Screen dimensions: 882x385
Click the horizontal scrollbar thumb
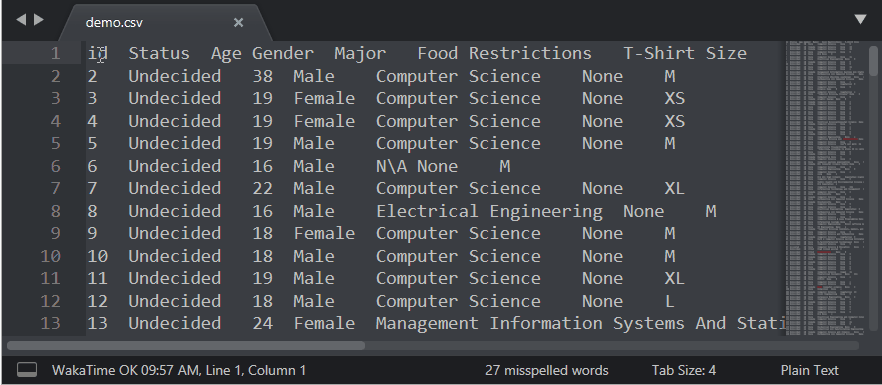(186, 346)
